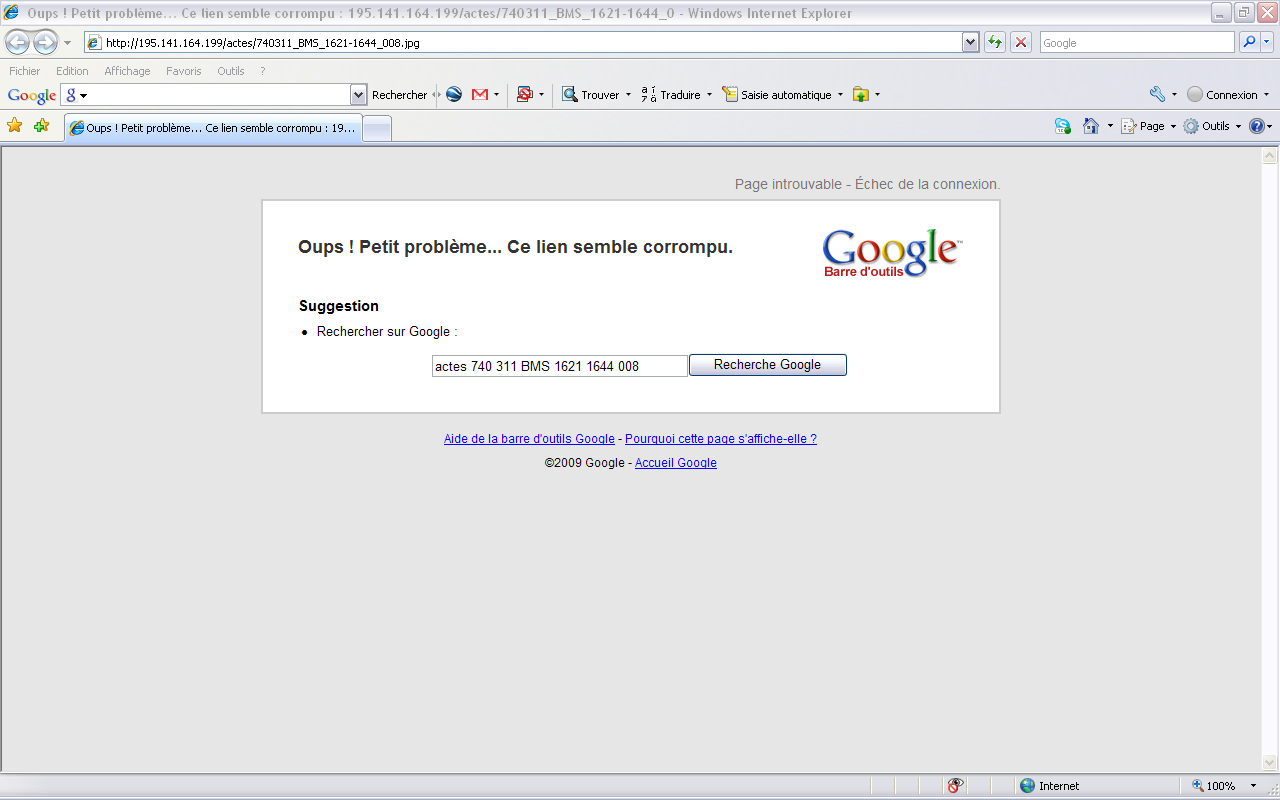Open the 100% zoom level control
The width and height of the screenshot is (1280, 800).
(1225, 786)
